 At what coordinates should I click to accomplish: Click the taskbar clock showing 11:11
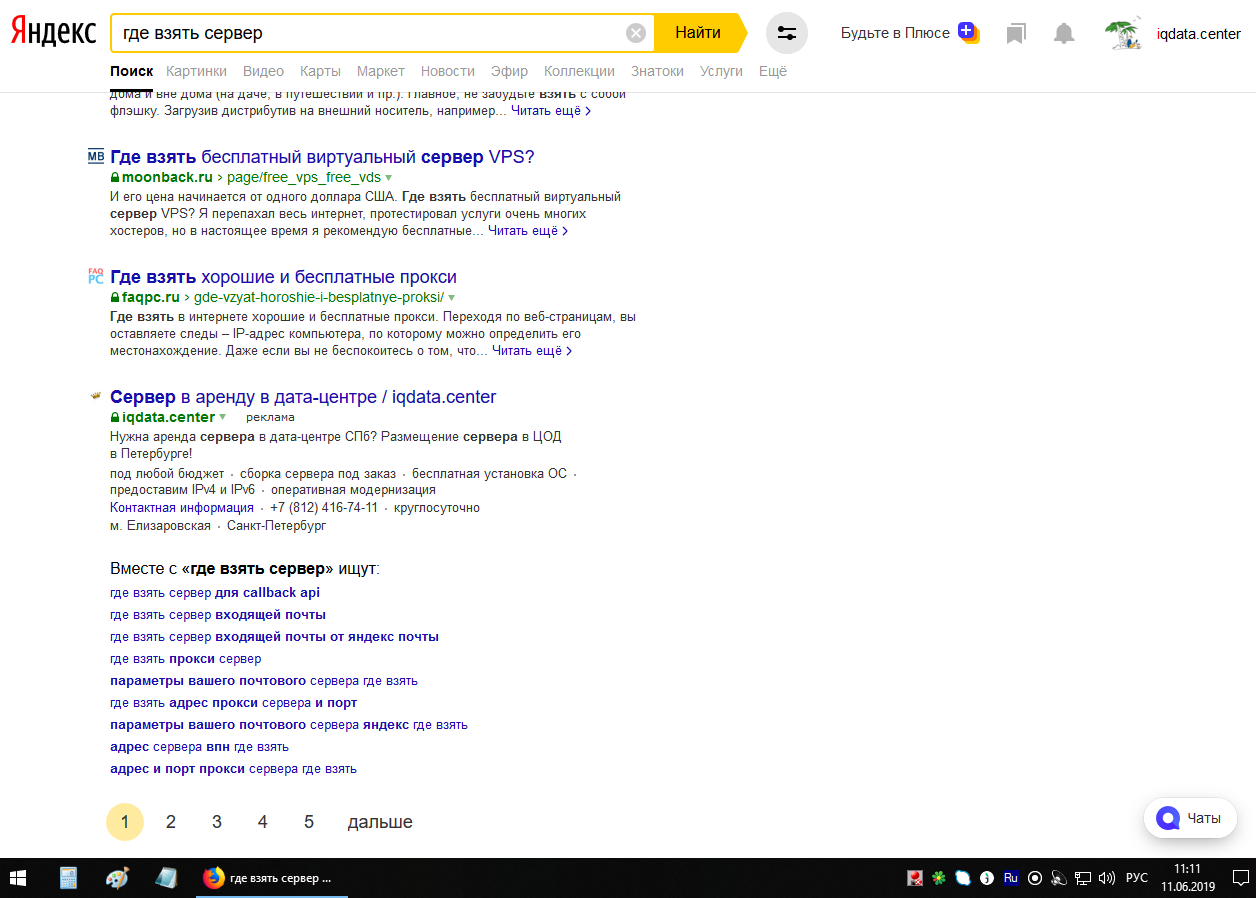(1187, 878)
